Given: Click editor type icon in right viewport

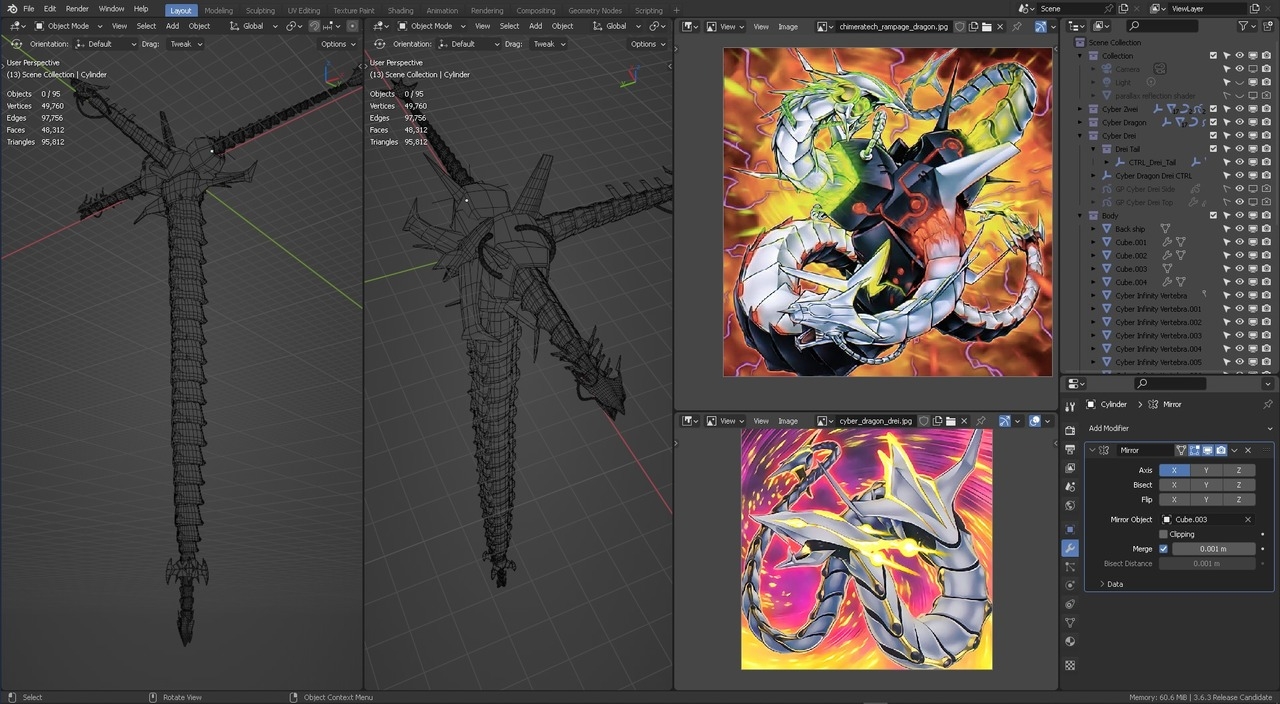Looking at the screenshot, I should [x=380, y=26].
